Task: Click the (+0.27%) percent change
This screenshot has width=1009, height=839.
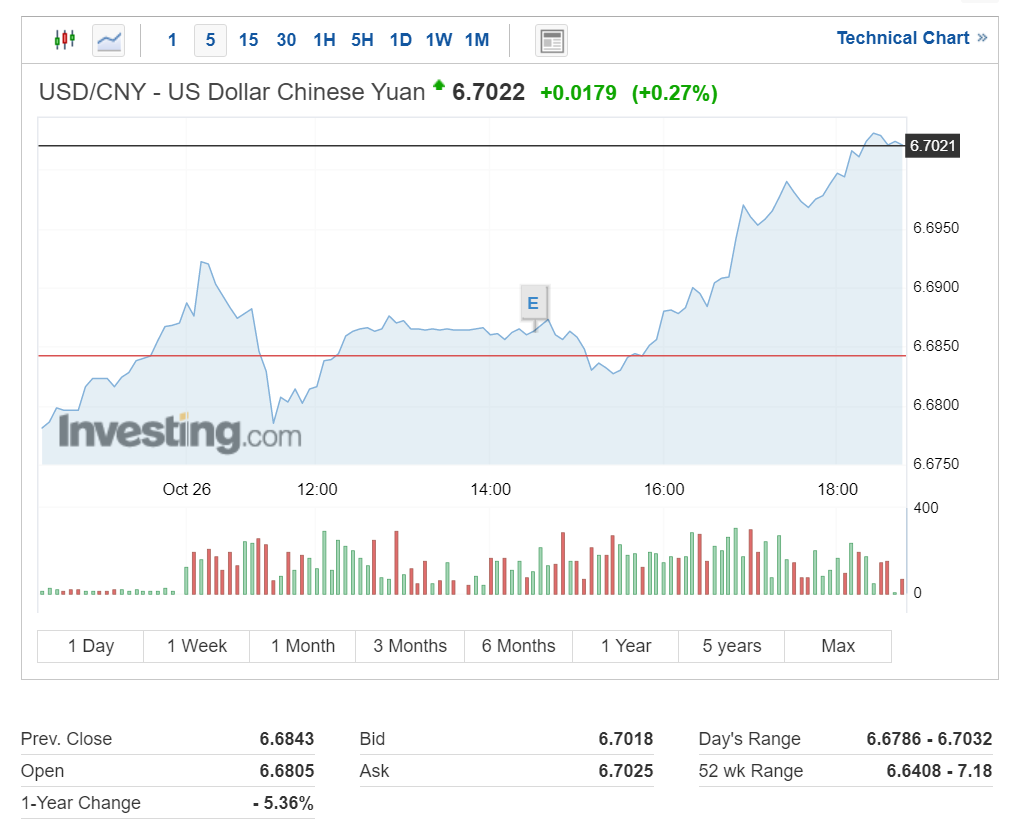Action: (674, 93)
